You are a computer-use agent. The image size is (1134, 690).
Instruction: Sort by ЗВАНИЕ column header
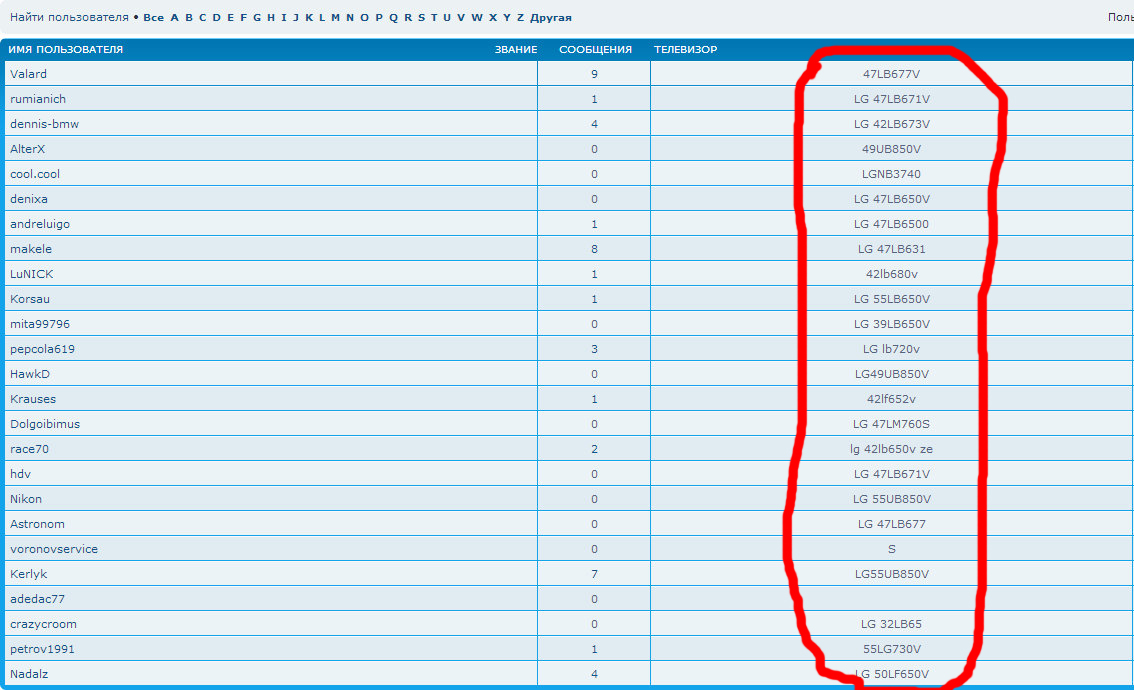click(516, 50)
